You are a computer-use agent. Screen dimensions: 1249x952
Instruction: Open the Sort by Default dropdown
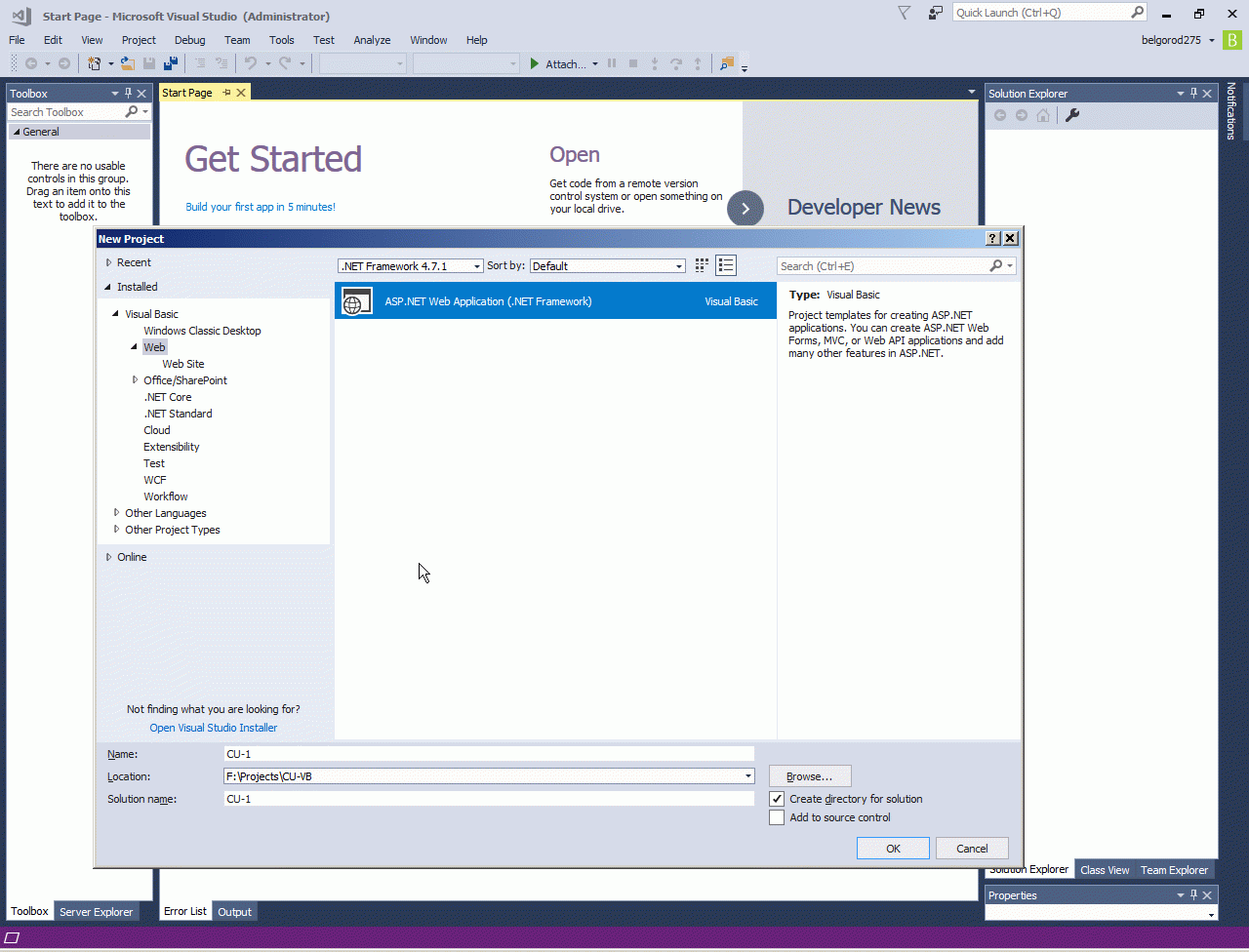(679, 266)
